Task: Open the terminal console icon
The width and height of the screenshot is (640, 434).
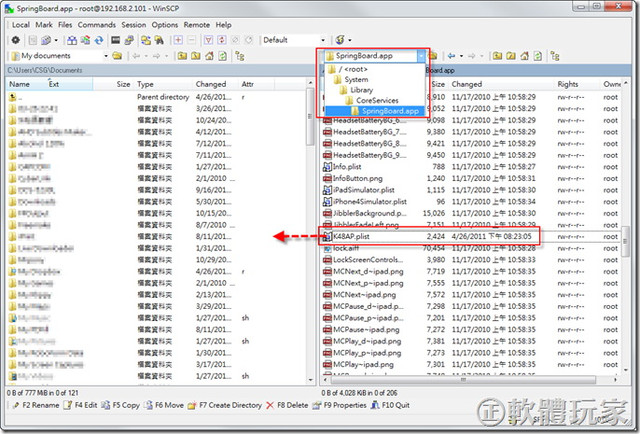Action: coord(116,40)
